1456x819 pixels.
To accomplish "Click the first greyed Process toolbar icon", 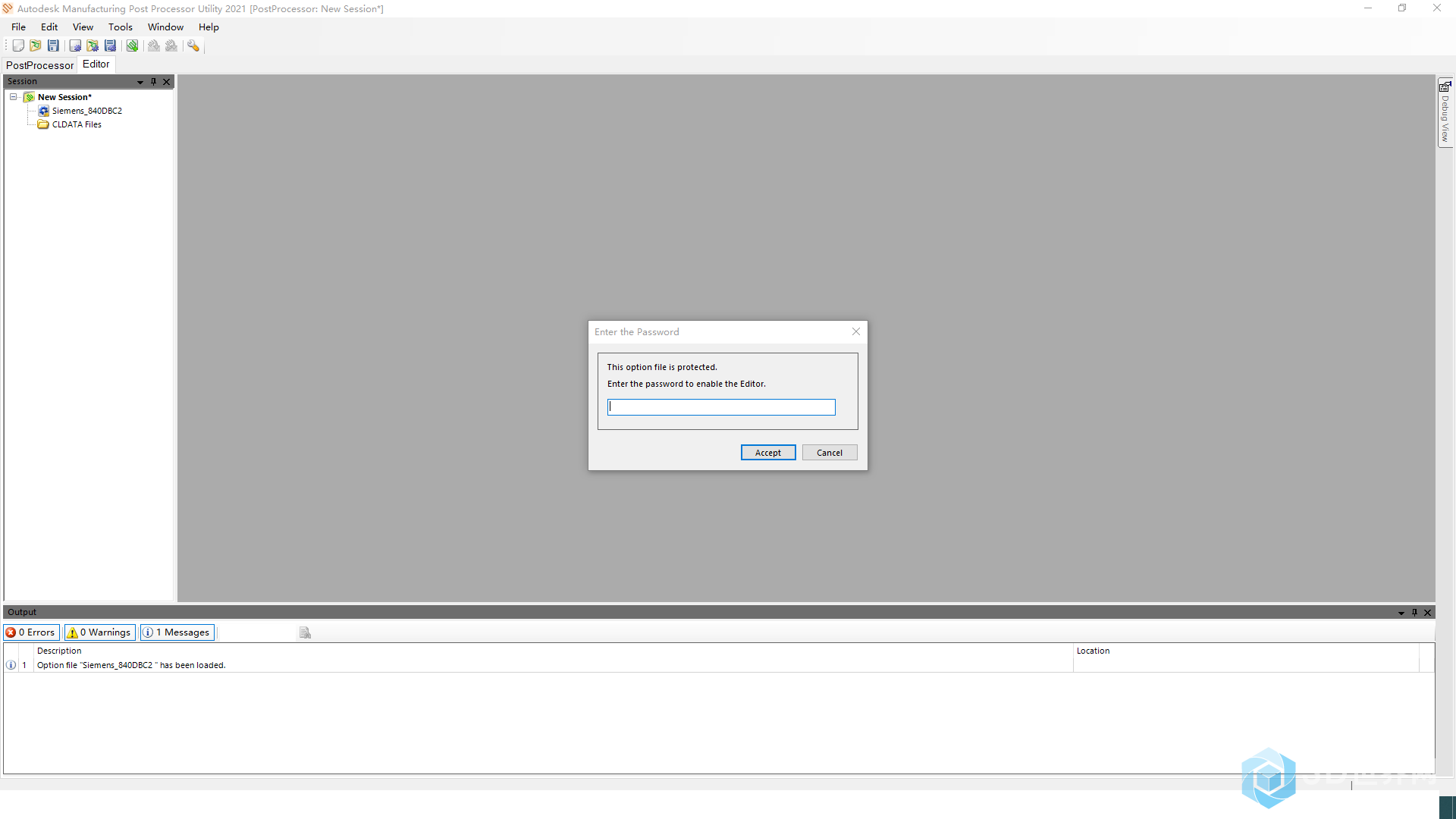I will [x=154, y=46].
